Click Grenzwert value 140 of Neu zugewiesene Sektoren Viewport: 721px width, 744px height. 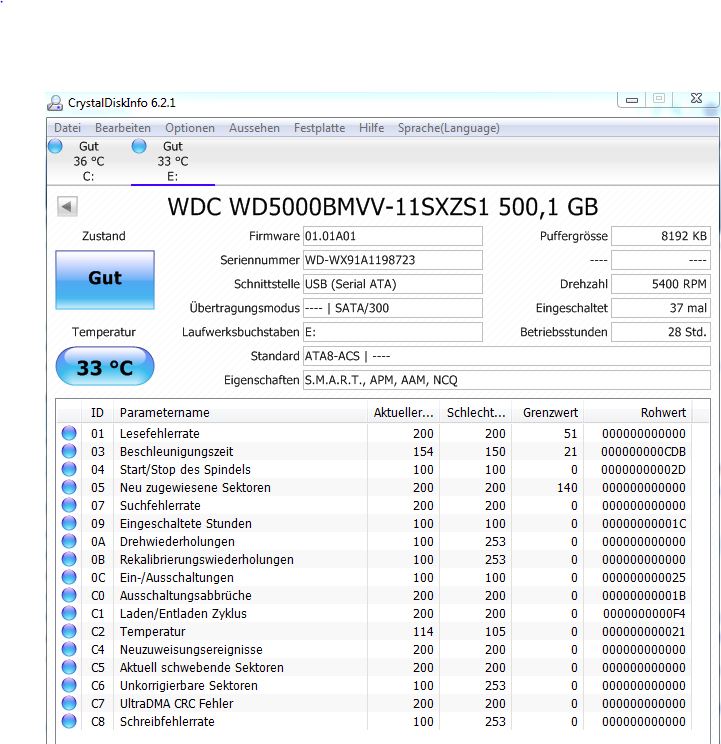point(567,487)
